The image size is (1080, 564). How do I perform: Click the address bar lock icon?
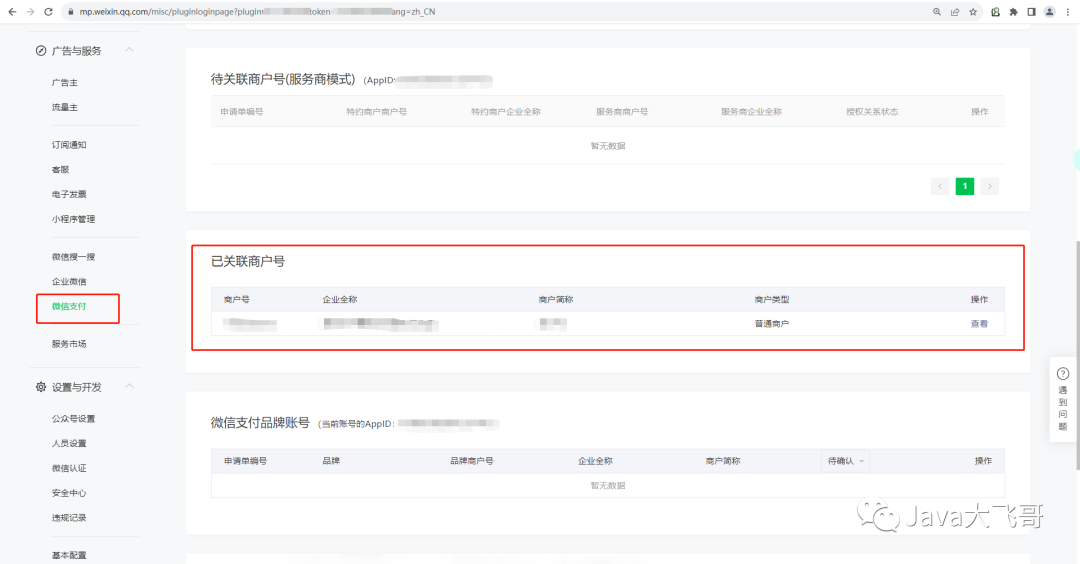(x=70, y=12)
